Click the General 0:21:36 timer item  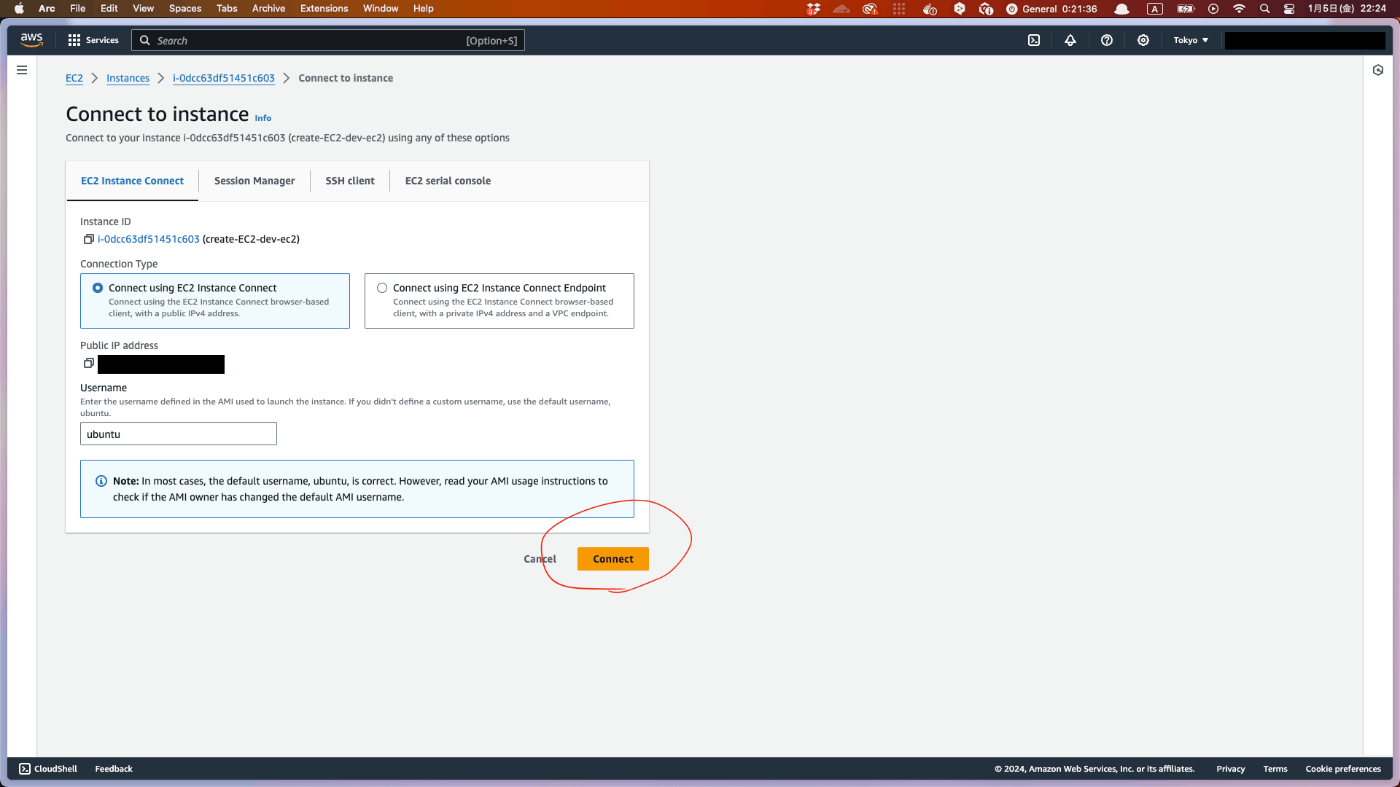(x=1052, y=8)
